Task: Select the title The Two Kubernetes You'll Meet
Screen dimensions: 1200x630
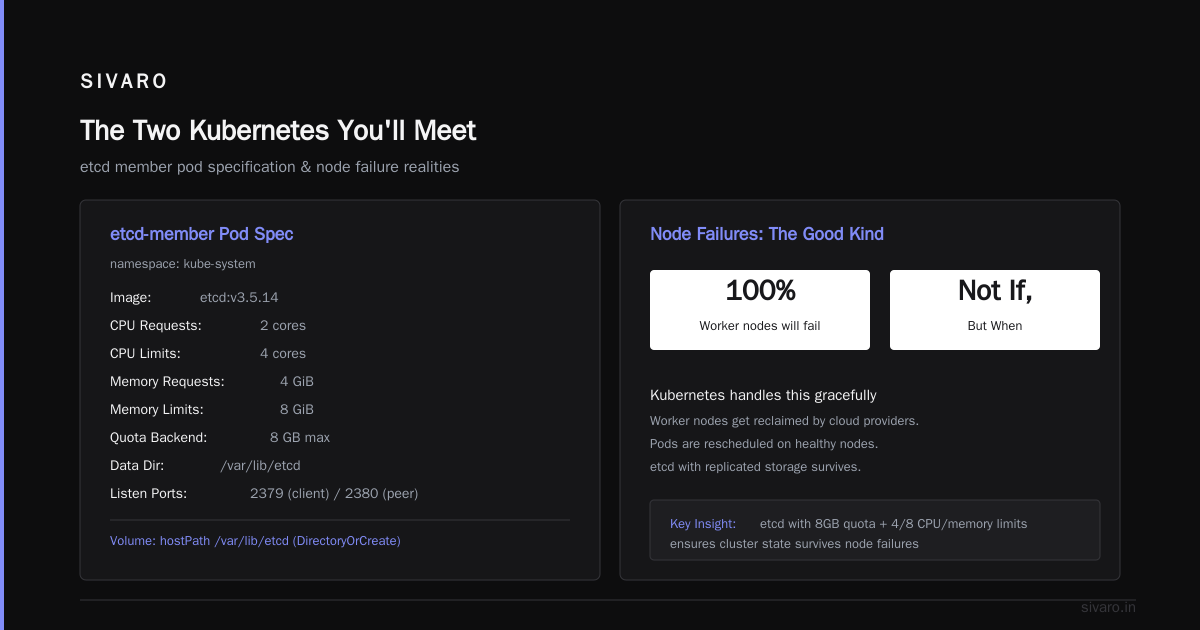Action: pyautogui.click(x=278, y=130)
